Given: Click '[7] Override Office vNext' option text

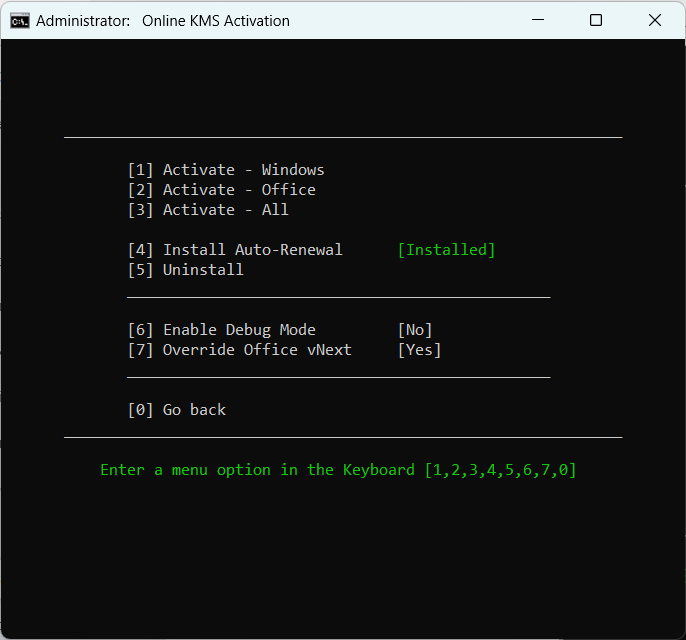Looking at the screenshot, I should (240, 350).
